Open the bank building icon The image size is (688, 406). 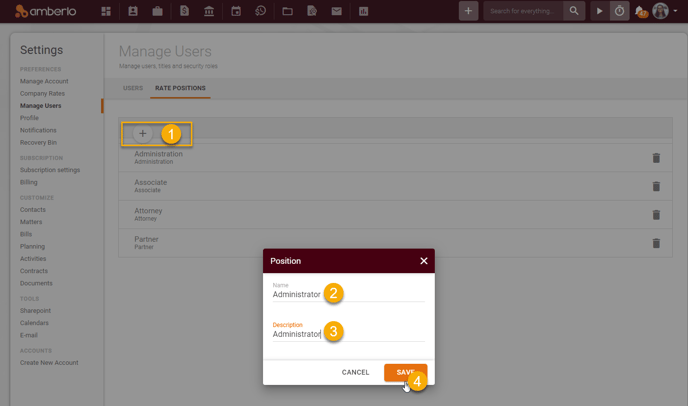point(209,11)
